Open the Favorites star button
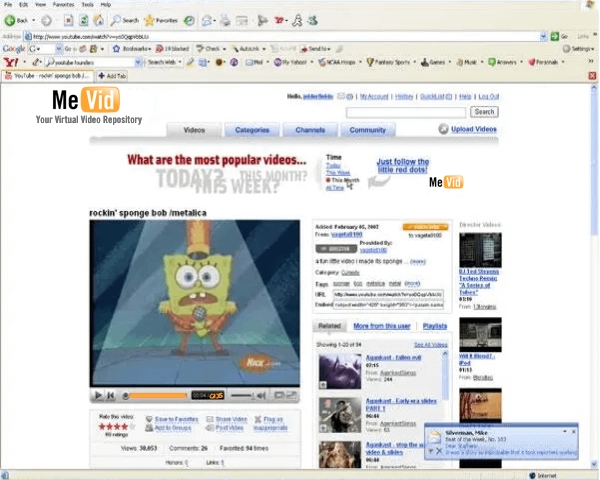600x480 pixels. pyautogui.click(x=161, y=20)
